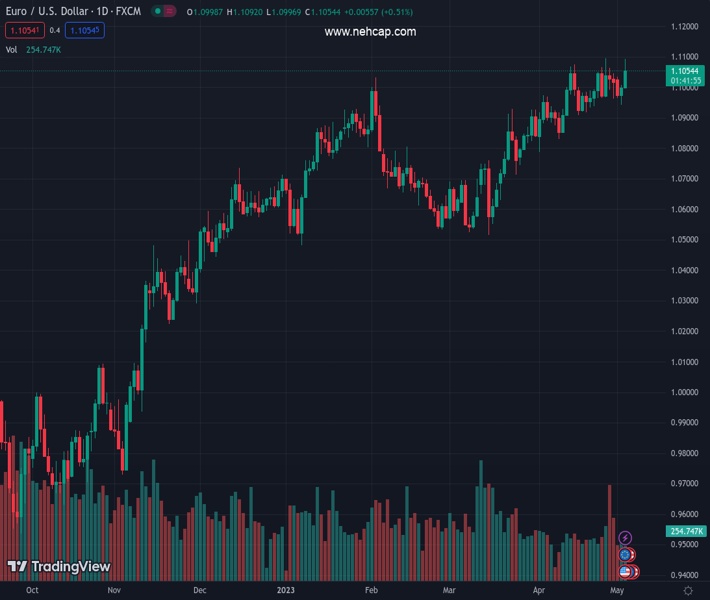710x600 pixels.
Task: Click the spread value 0.4 between prices
Action: tap(55, 30)
